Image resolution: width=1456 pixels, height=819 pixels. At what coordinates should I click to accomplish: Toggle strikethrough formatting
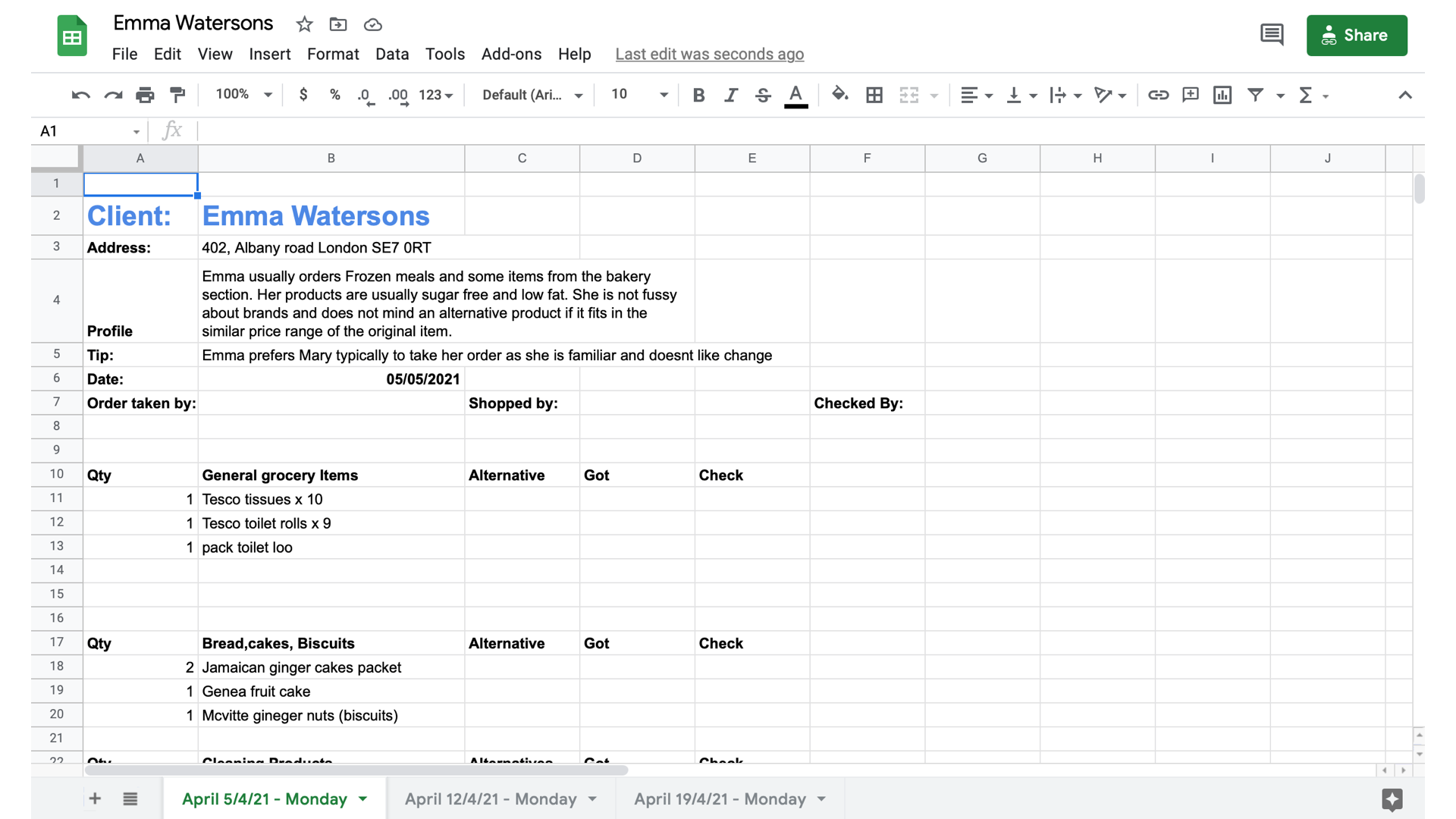(x=763, y=95)
